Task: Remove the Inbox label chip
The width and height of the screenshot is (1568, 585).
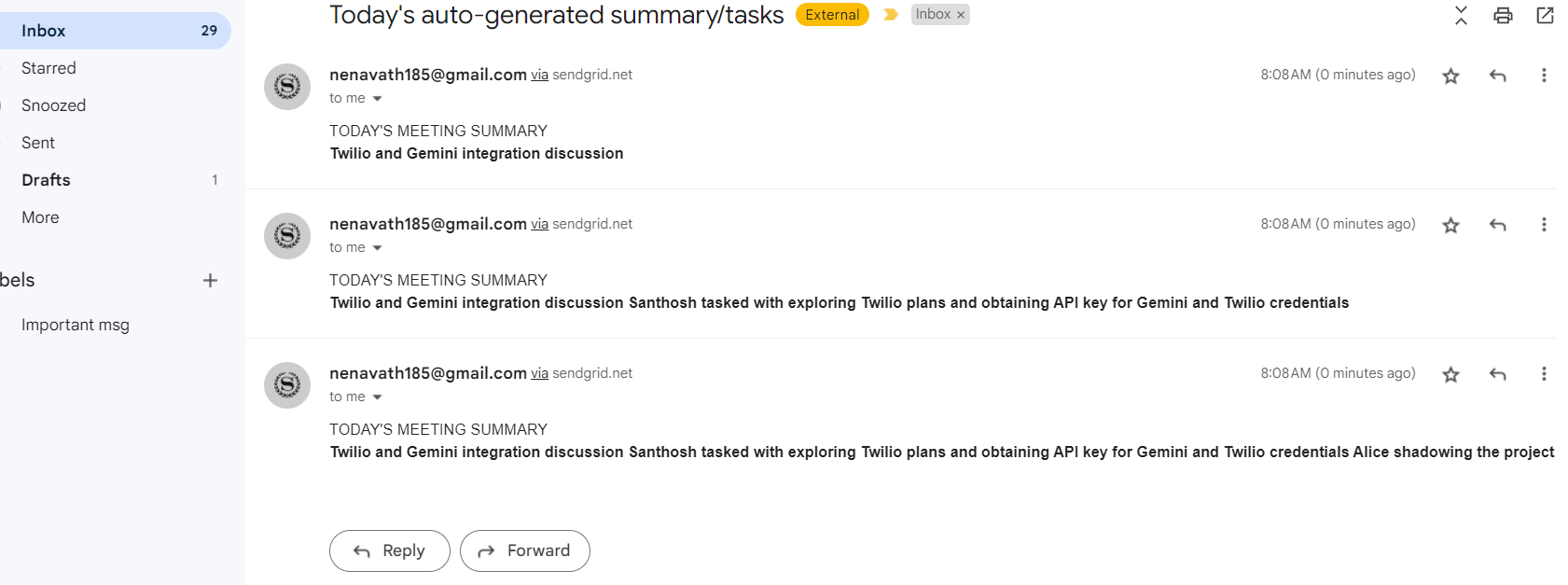Action: coord(960,14)
